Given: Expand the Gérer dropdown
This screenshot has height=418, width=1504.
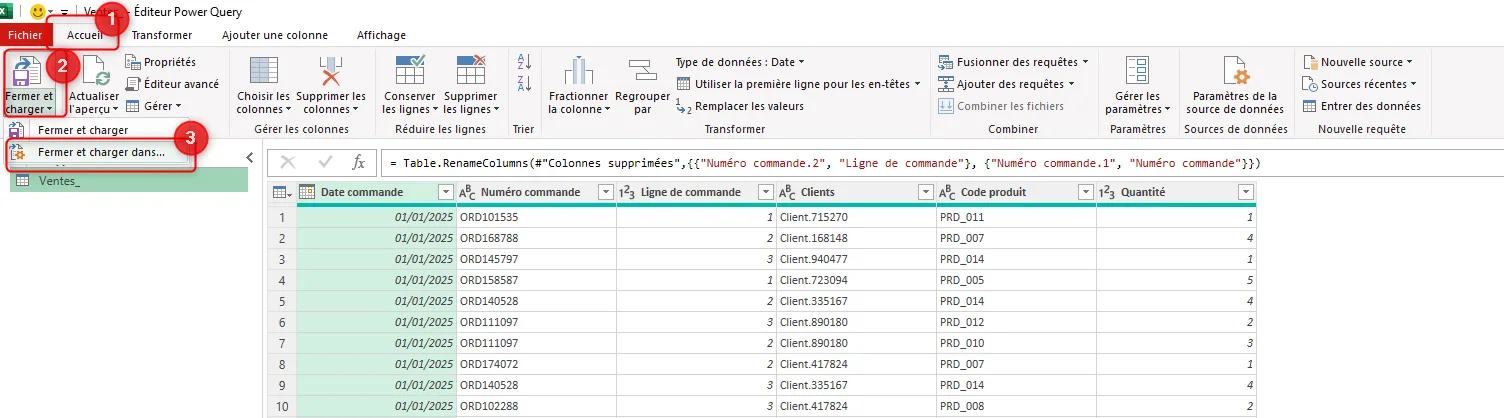Looking at the screenshot, I should pos(154,106).
